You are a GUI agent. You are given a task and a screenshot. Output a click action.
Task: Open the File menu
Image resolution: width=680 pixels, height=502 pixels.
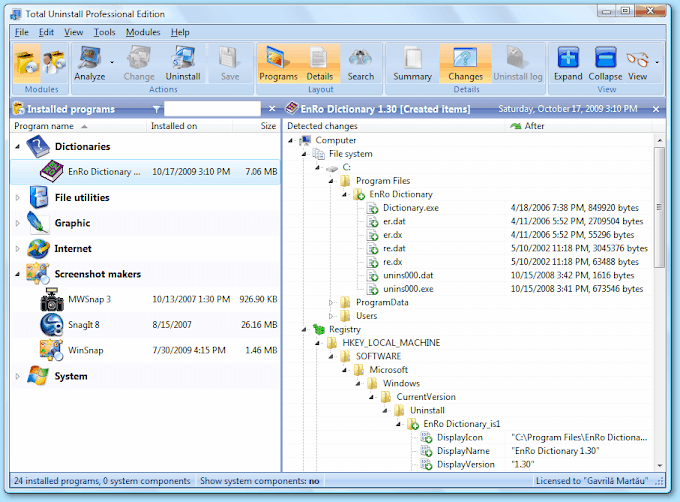(x=21, y=32)
